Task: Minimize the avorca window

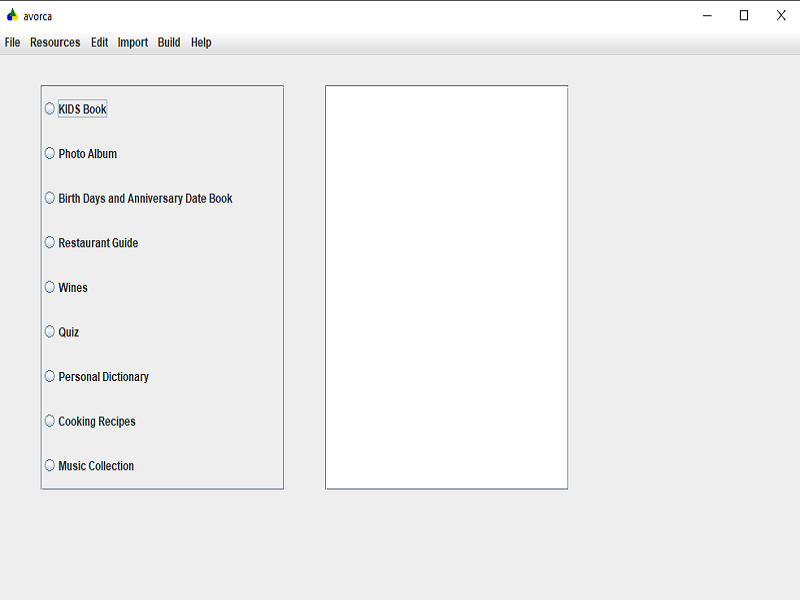Action: pos(706,15)
